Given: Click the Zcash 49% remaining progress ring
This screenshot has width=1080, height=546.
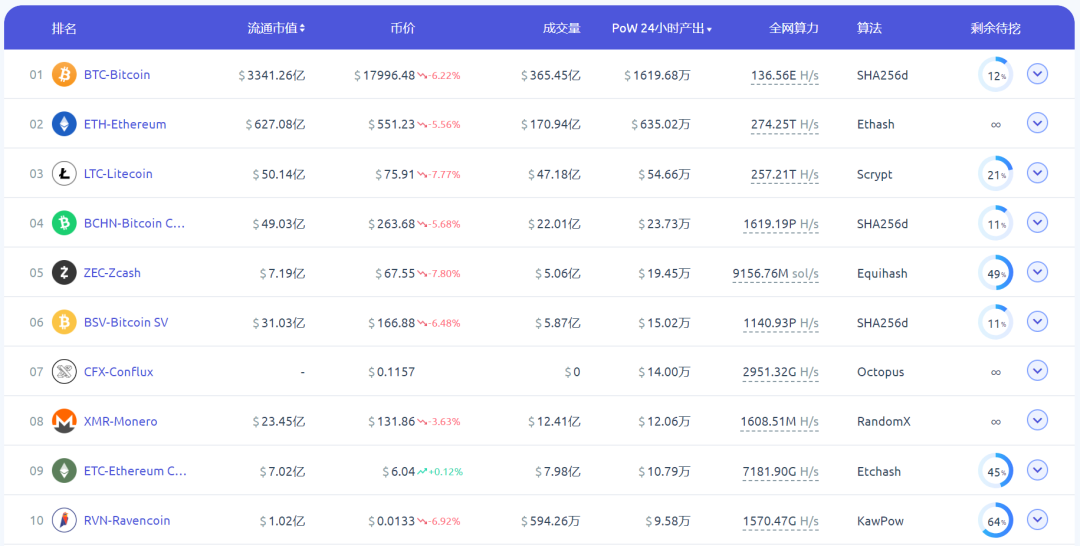Looking at the screenshot, I should pyautogui.click(x=995, y=273).
